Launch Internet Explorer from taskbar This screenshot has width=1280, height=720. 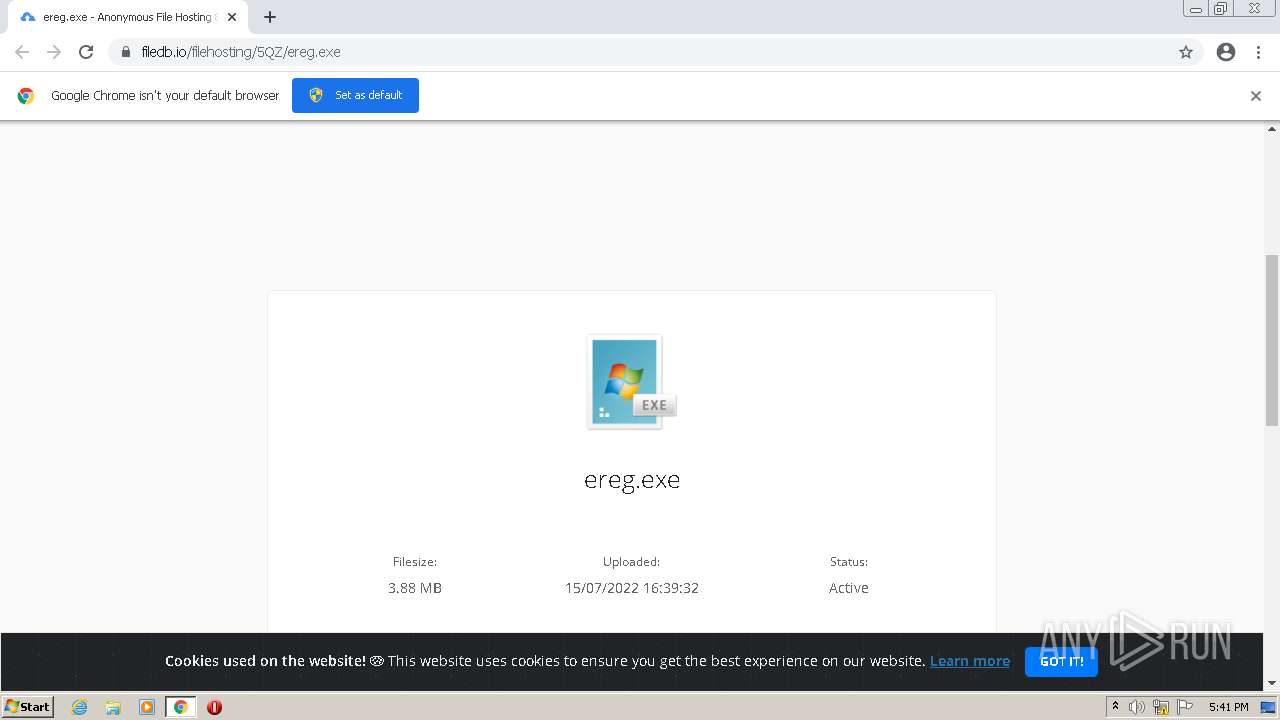(x=80, y=707)
